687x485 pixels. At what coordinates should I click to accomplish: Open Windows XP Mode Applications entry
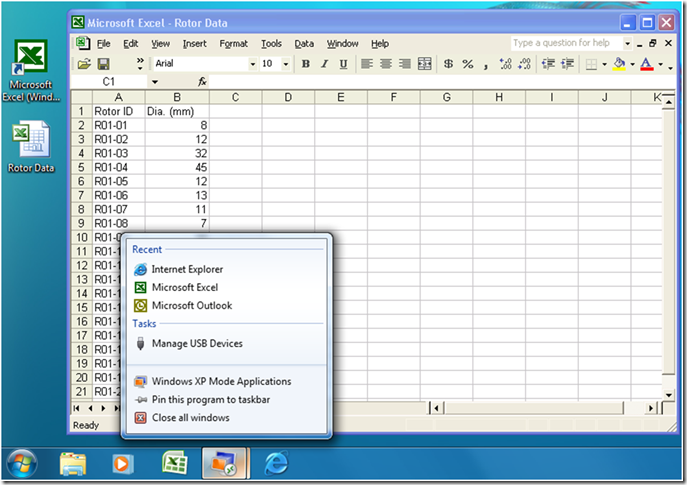[x=221, y=381]
